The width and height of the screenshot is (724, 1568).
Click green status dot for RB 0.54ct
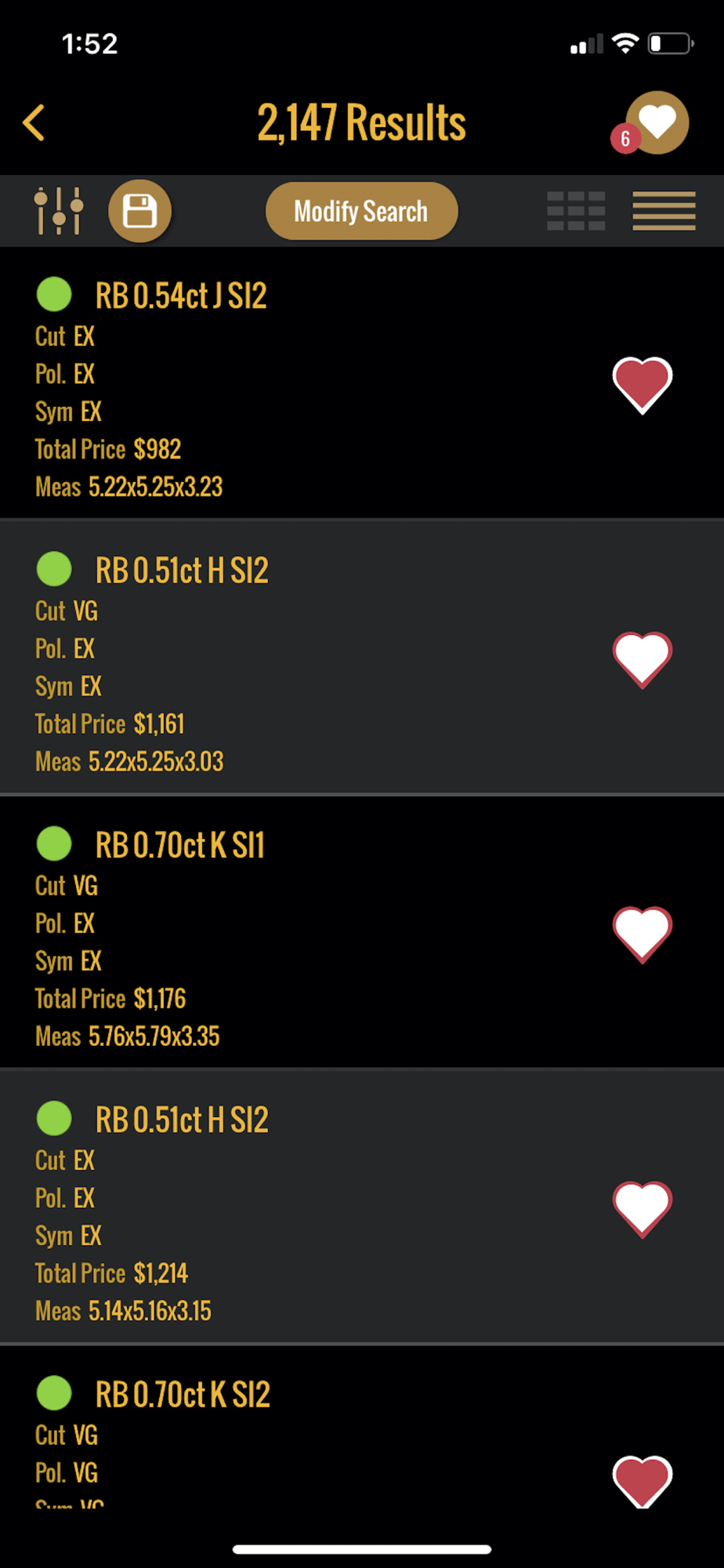54,295
